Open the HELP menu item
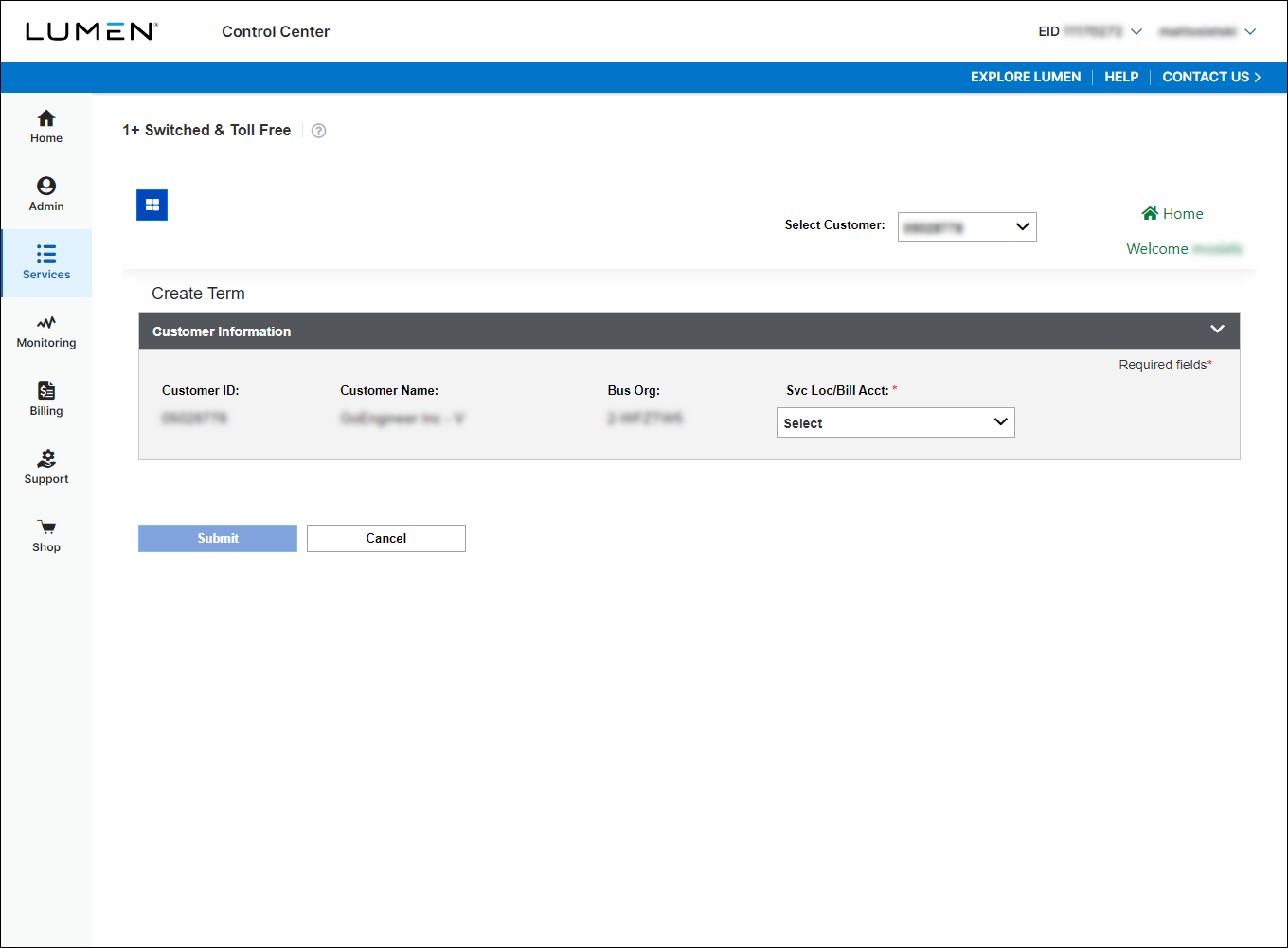1288x948 pixels. click(1121, 77)
